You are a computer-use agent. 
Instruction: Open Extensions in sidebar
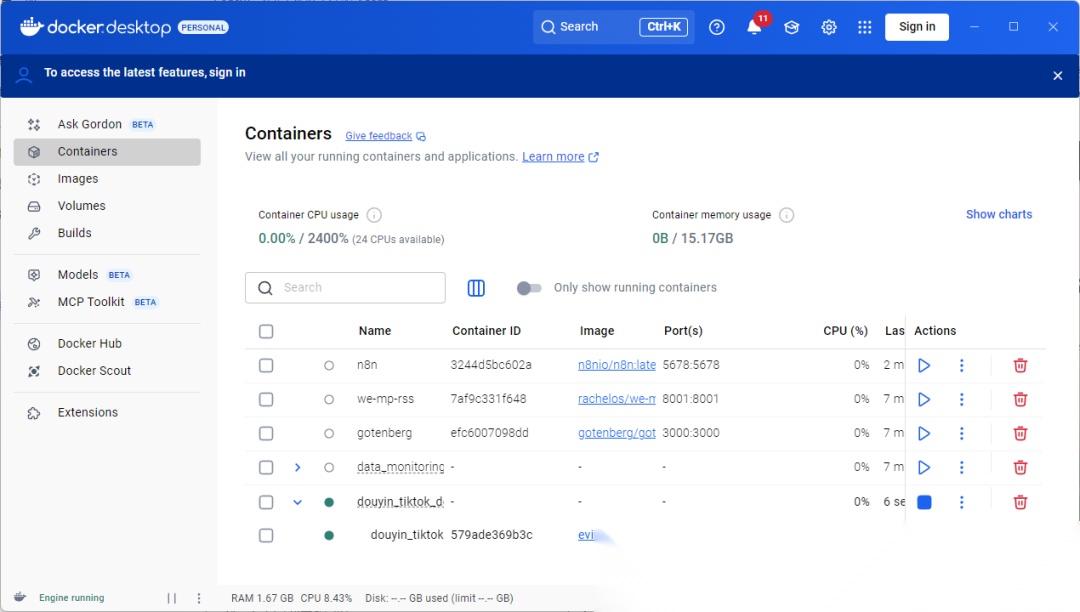[107, 412]
